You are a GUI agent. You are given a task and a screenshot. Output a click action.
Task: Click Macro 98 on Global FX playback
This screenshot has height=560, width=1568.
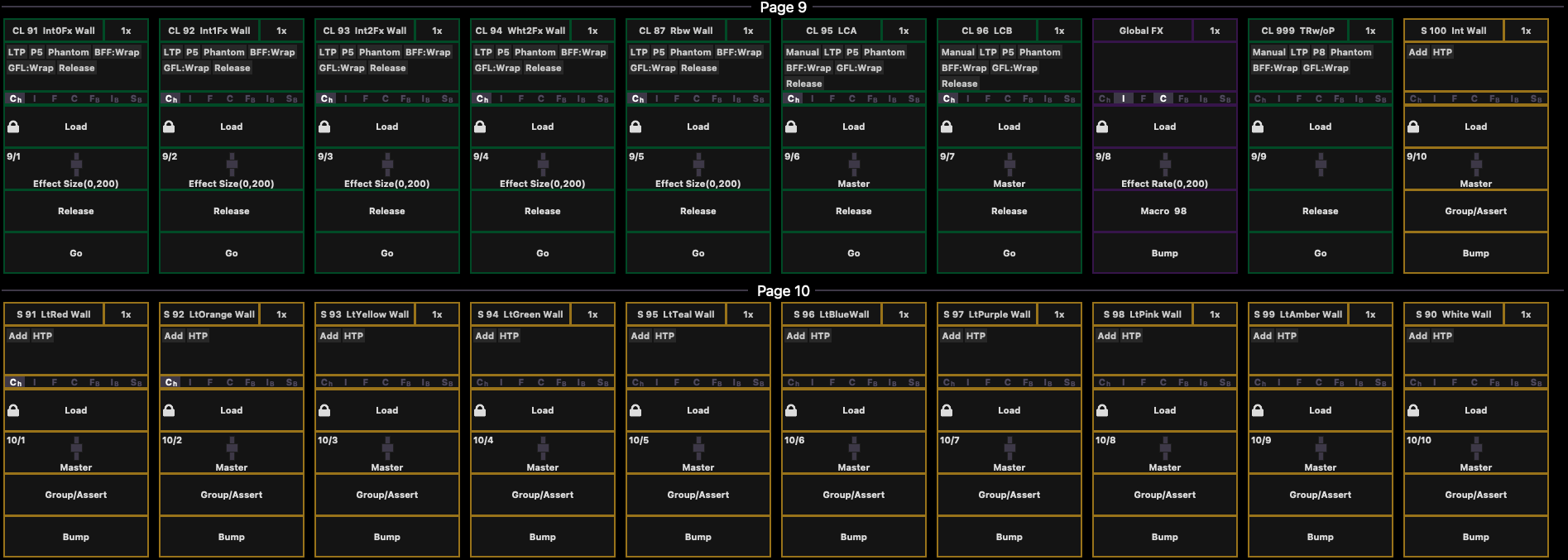pyautogui.click(x=1165, y=211)
